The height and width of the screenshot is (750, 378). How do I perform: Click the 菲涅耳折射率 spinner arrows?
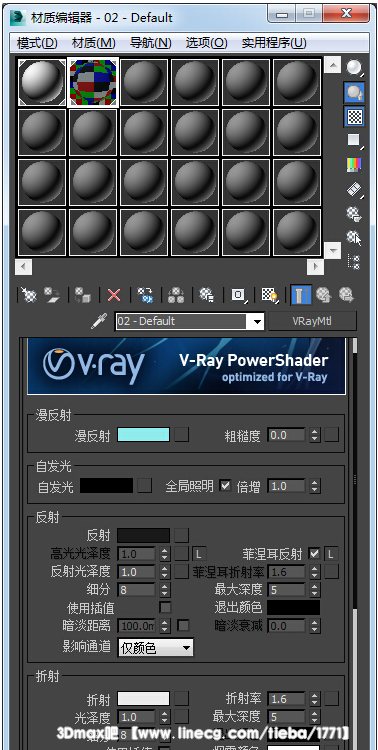click(314, 572)
